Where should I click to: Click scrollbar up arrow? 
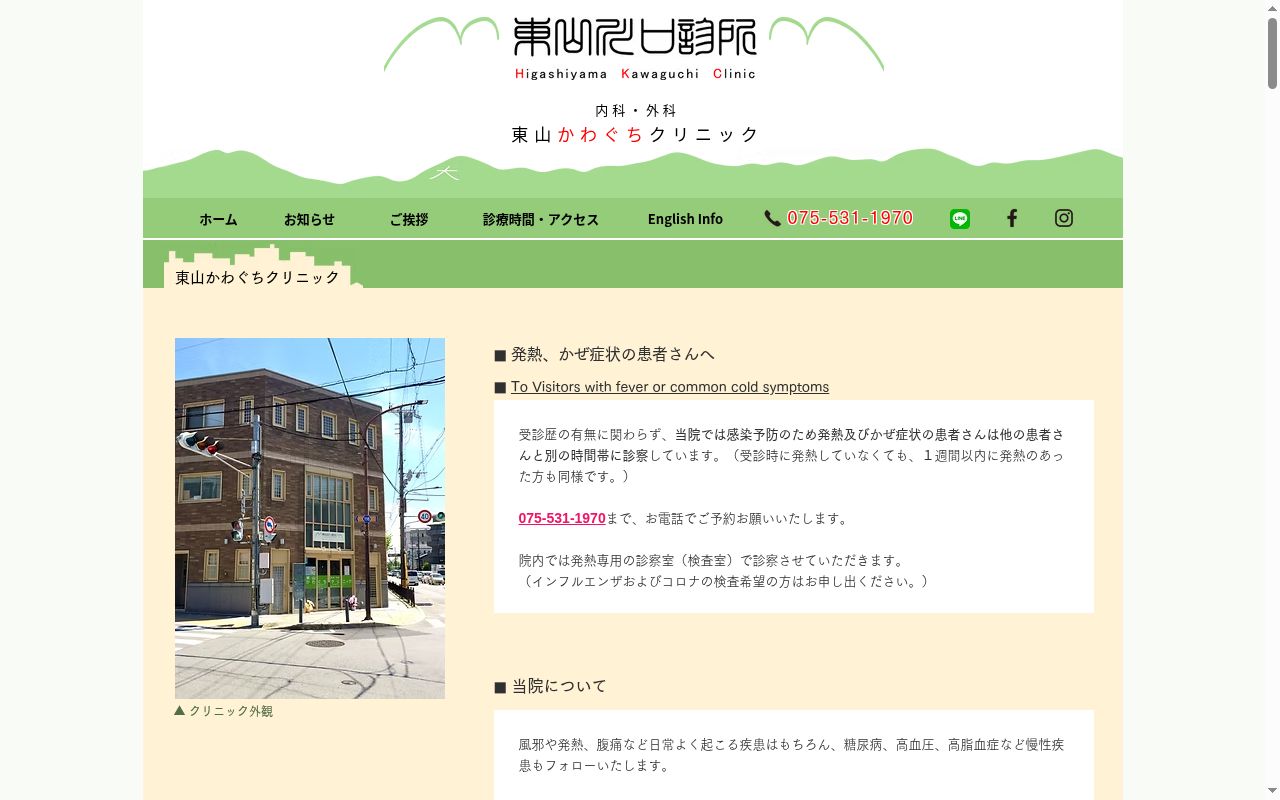pos(1272,7)
